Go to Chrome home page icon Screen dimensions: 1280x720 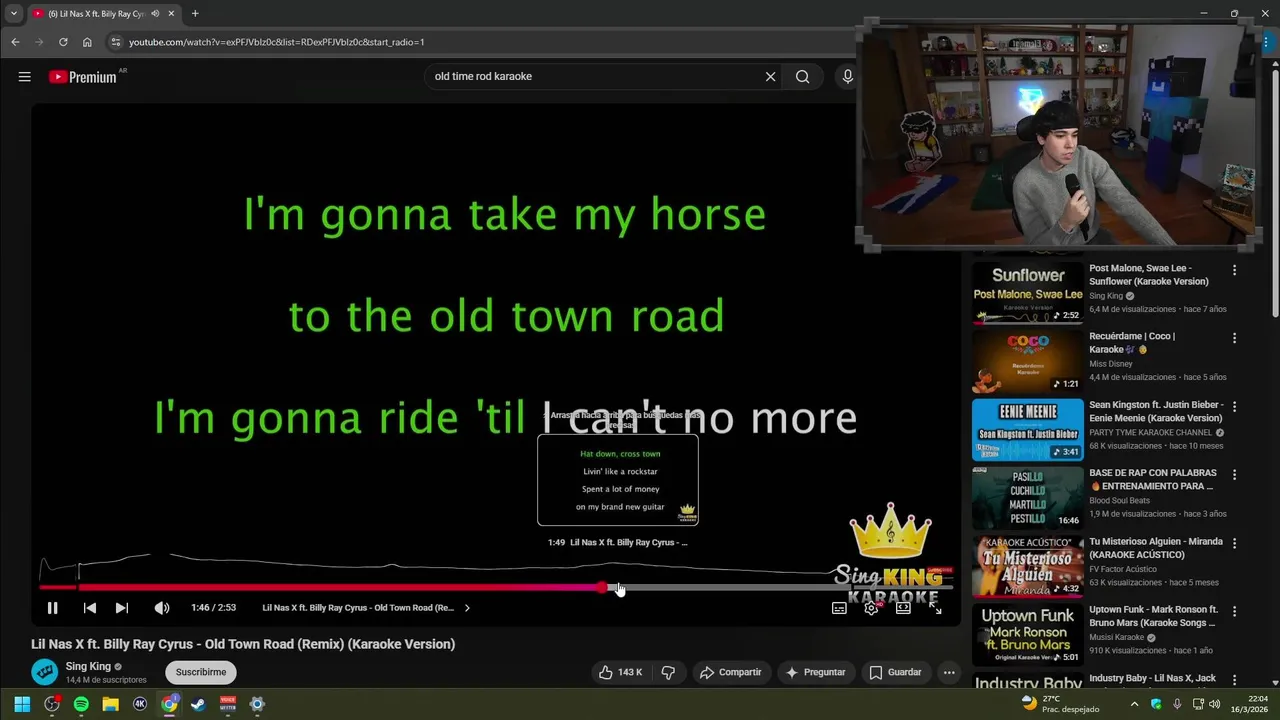[x=87, y=42]
